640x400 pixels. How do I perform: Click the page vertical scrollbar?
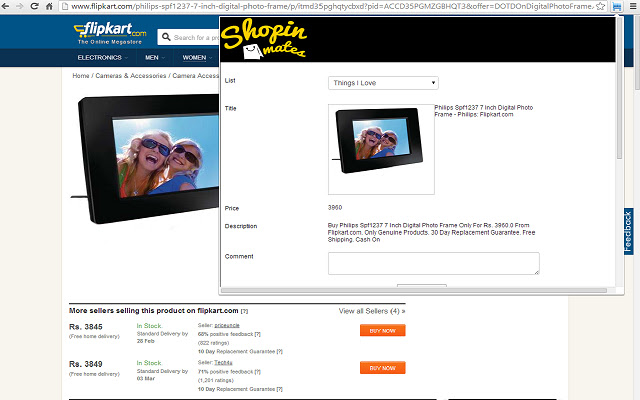pos(637,52)
